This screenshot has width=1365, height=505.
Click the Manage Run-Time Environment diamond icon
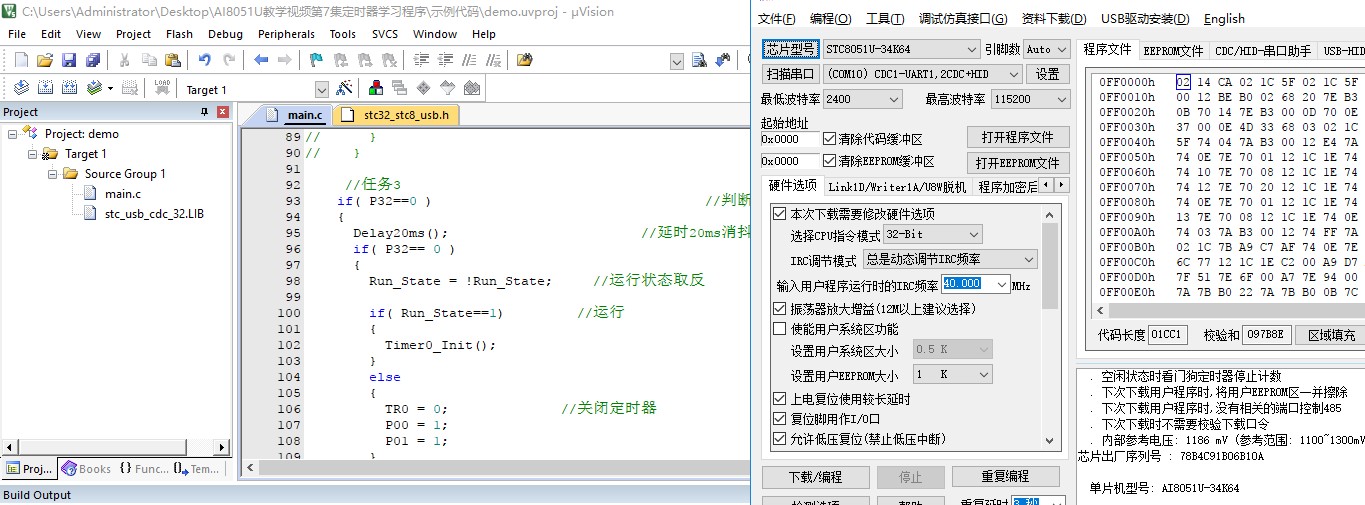click(x=423, y=88)
